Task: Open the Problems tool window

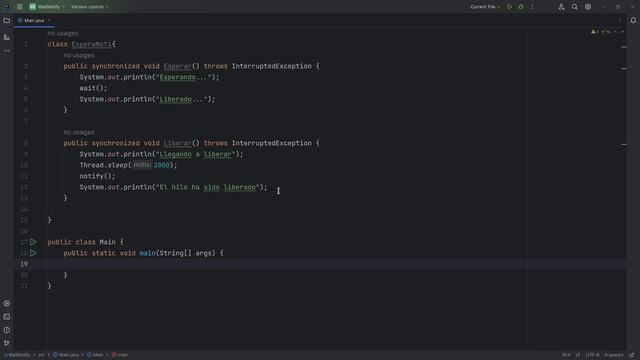Action: point(7,330)
